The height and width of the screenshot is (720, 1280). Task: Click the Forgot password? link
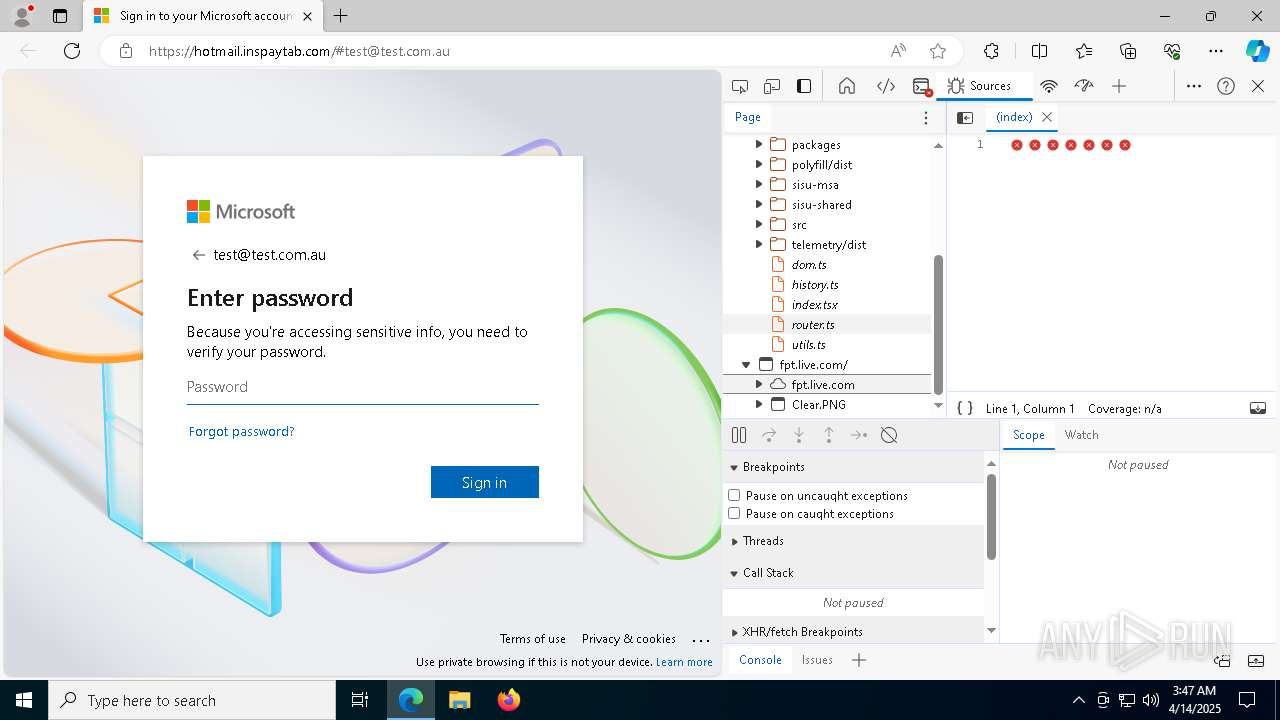241,432
